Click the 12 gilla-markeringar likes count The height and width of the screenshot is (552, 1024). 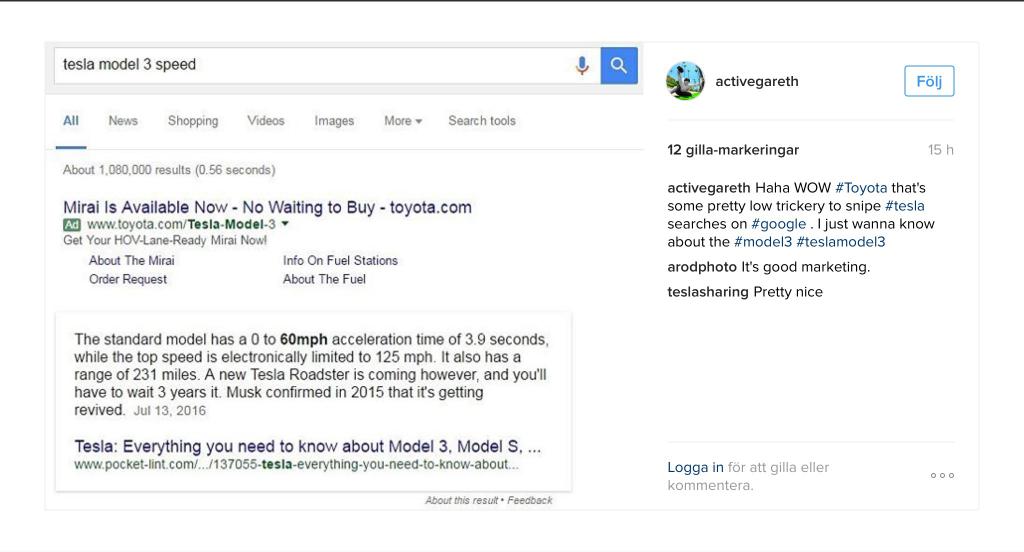733,150
